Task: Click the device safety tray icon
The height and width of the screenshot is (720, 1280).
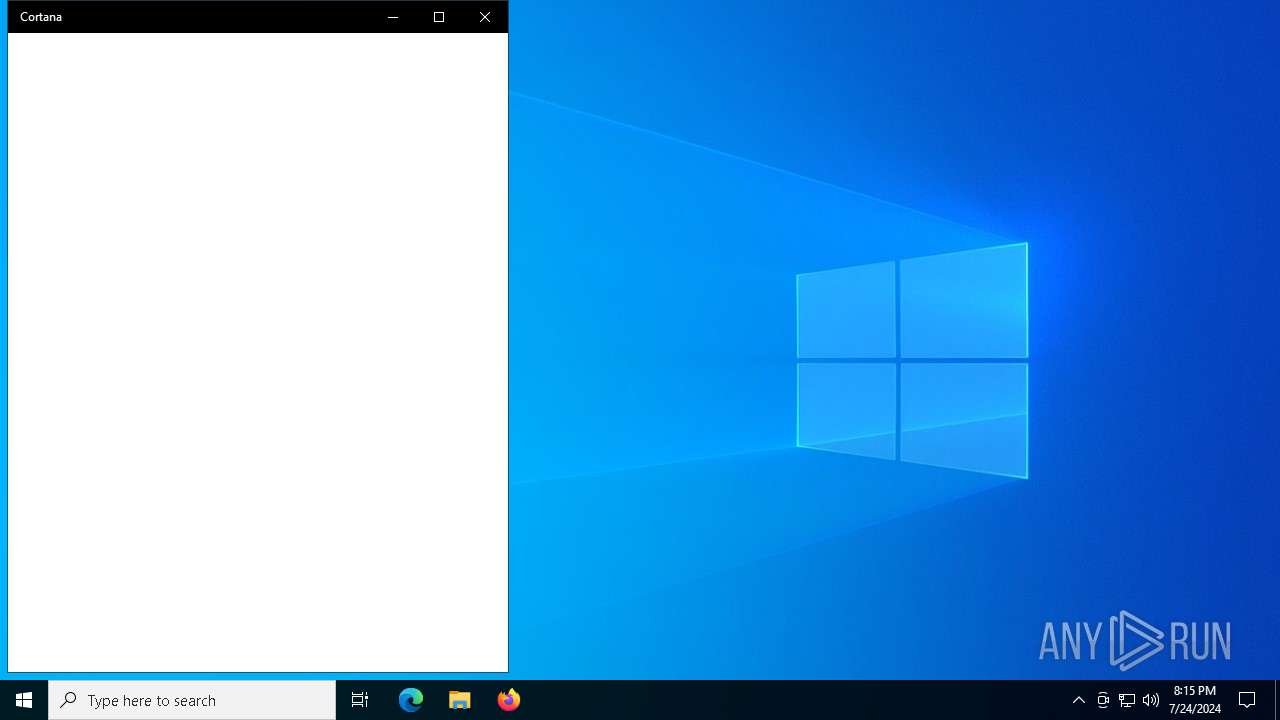Action: [1103, 700]
